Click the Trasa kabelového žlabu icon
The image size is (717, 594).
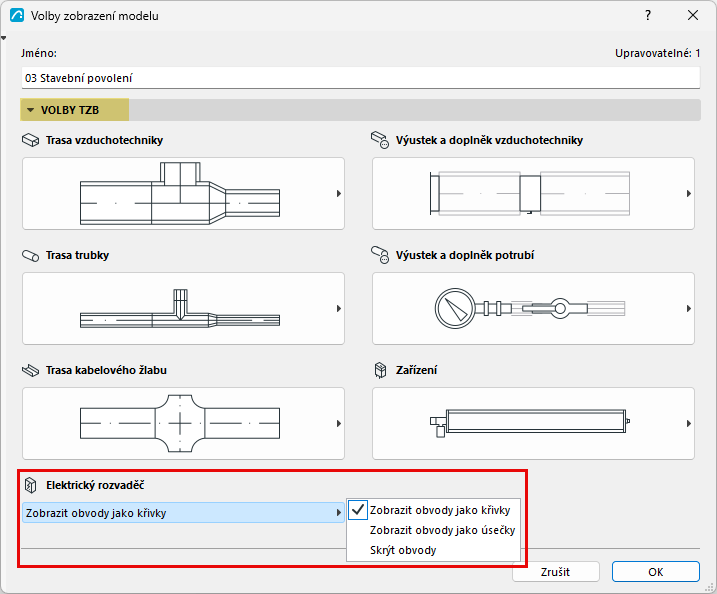31,370
